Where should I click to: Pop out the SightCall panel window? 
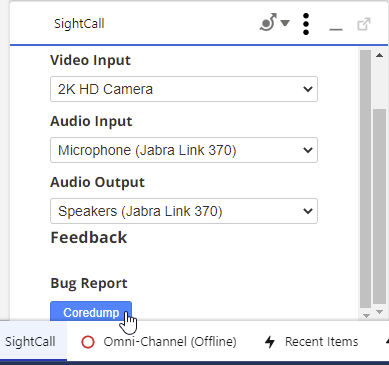click(364, 24)
